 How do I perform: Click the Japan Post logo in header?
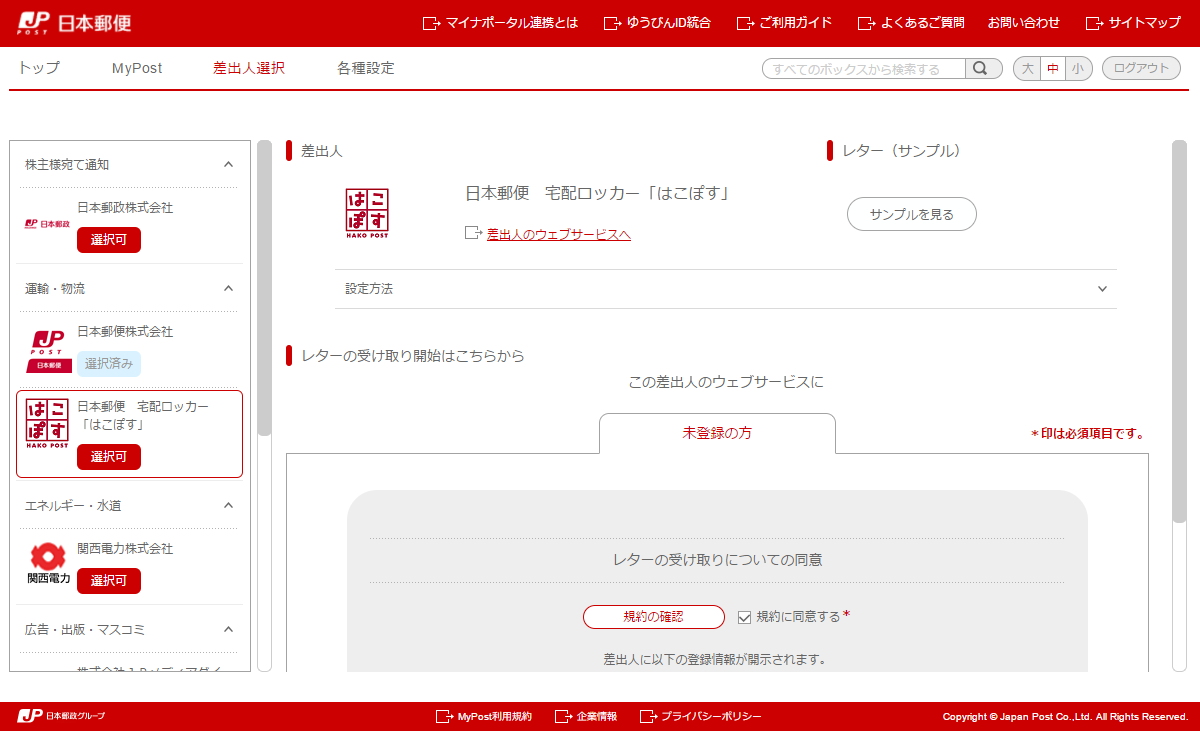point(74,23)
